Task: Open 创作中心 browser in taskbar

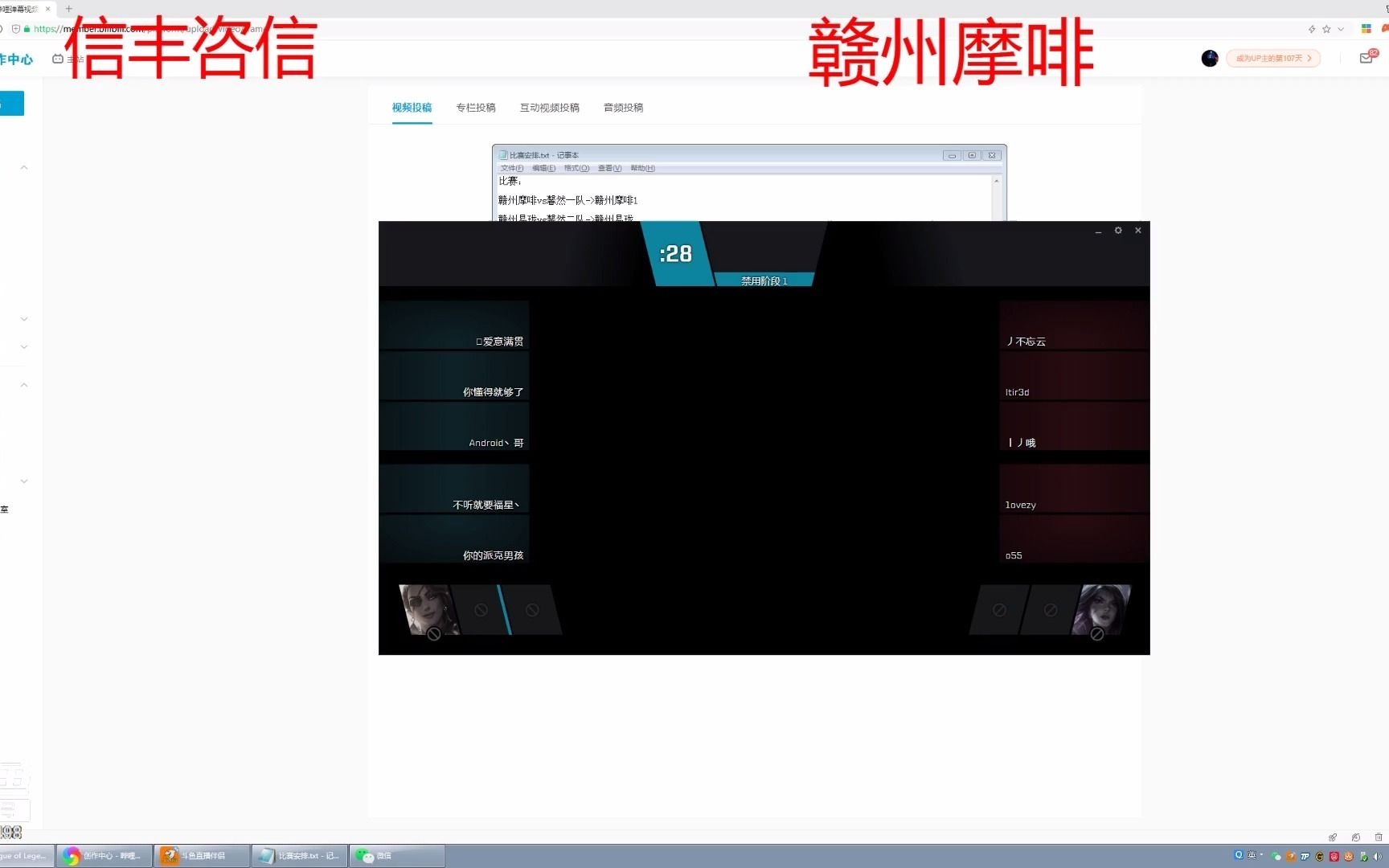Action: coord(104,856)
